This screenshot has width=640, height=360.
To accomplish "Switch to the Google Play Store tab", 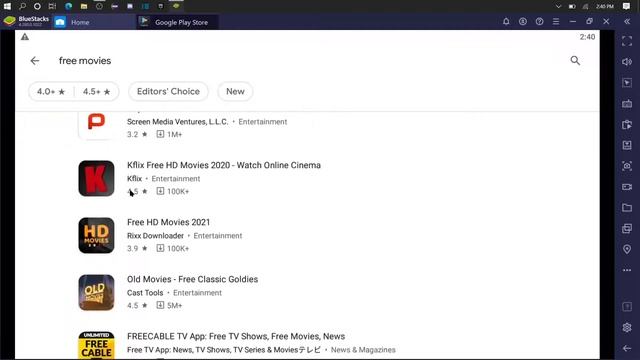I will point(177,22).
